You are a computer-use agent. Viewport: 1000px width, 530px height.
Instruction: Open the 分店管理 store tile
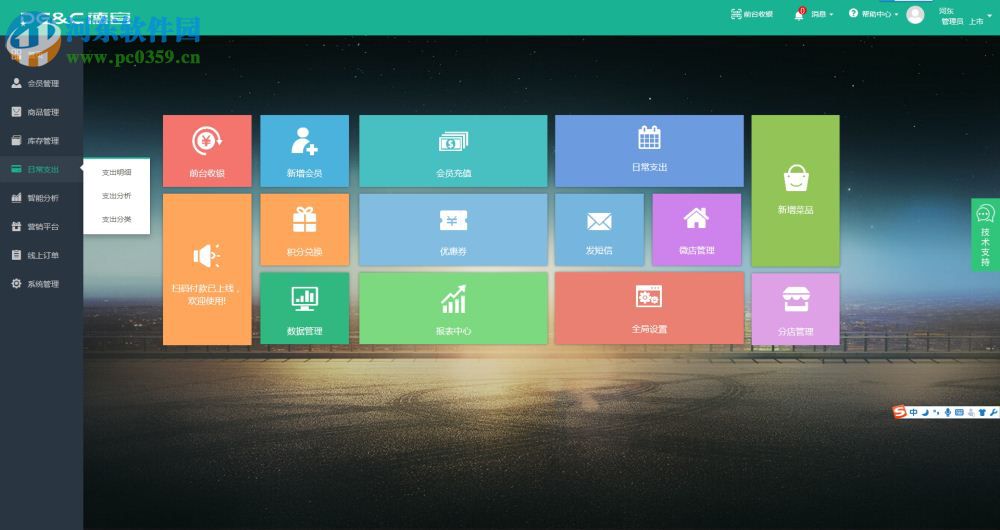tap(795, 309)
